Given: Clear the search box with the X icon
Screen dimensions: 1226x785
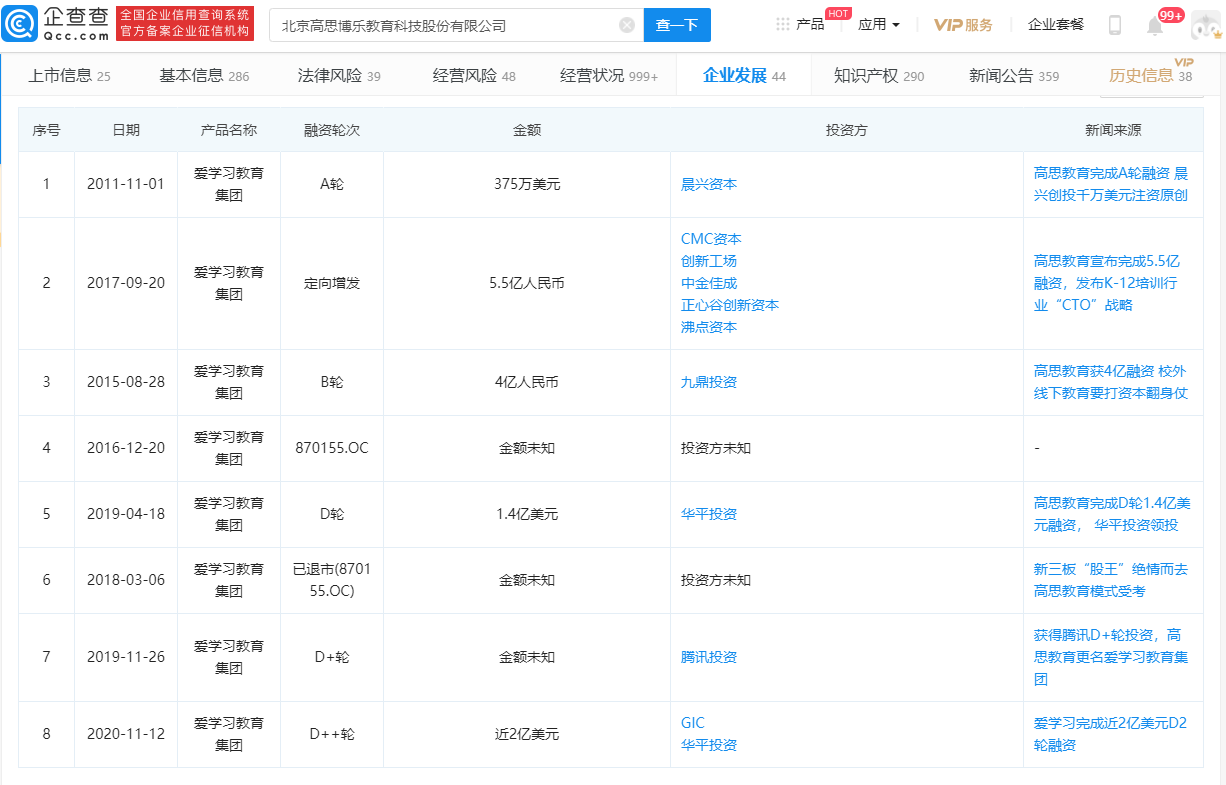Looking at the screenshot, I should click(627, 25).
